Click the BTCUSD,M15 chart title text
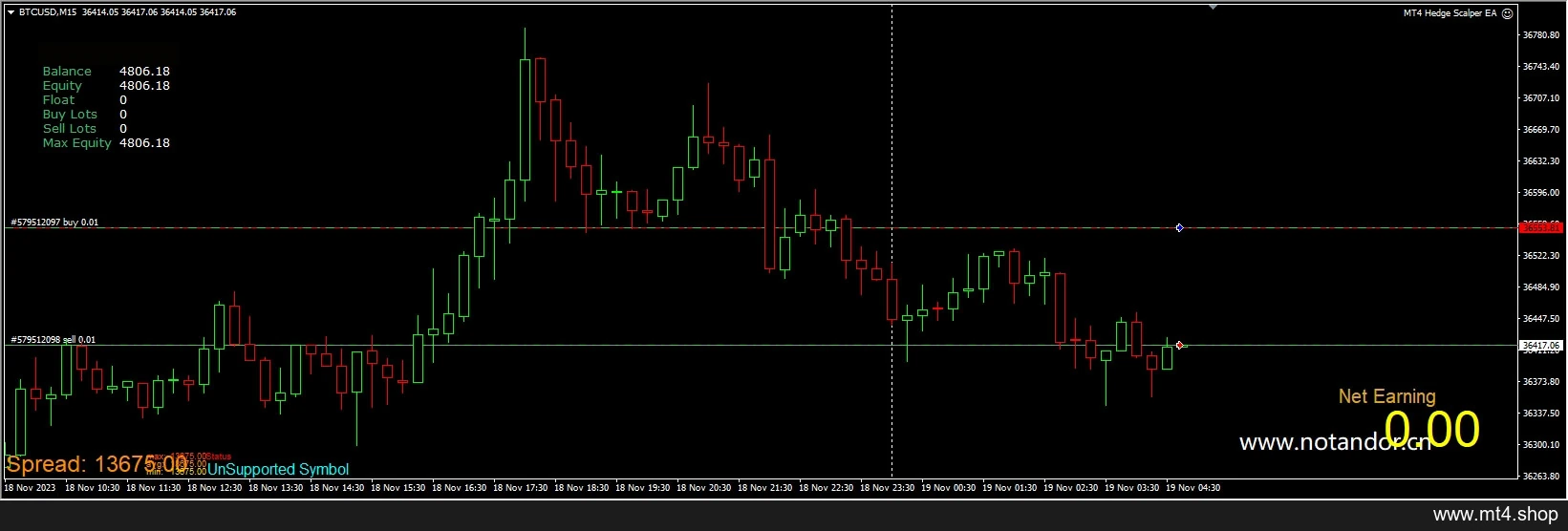 (x=49, y=12)
